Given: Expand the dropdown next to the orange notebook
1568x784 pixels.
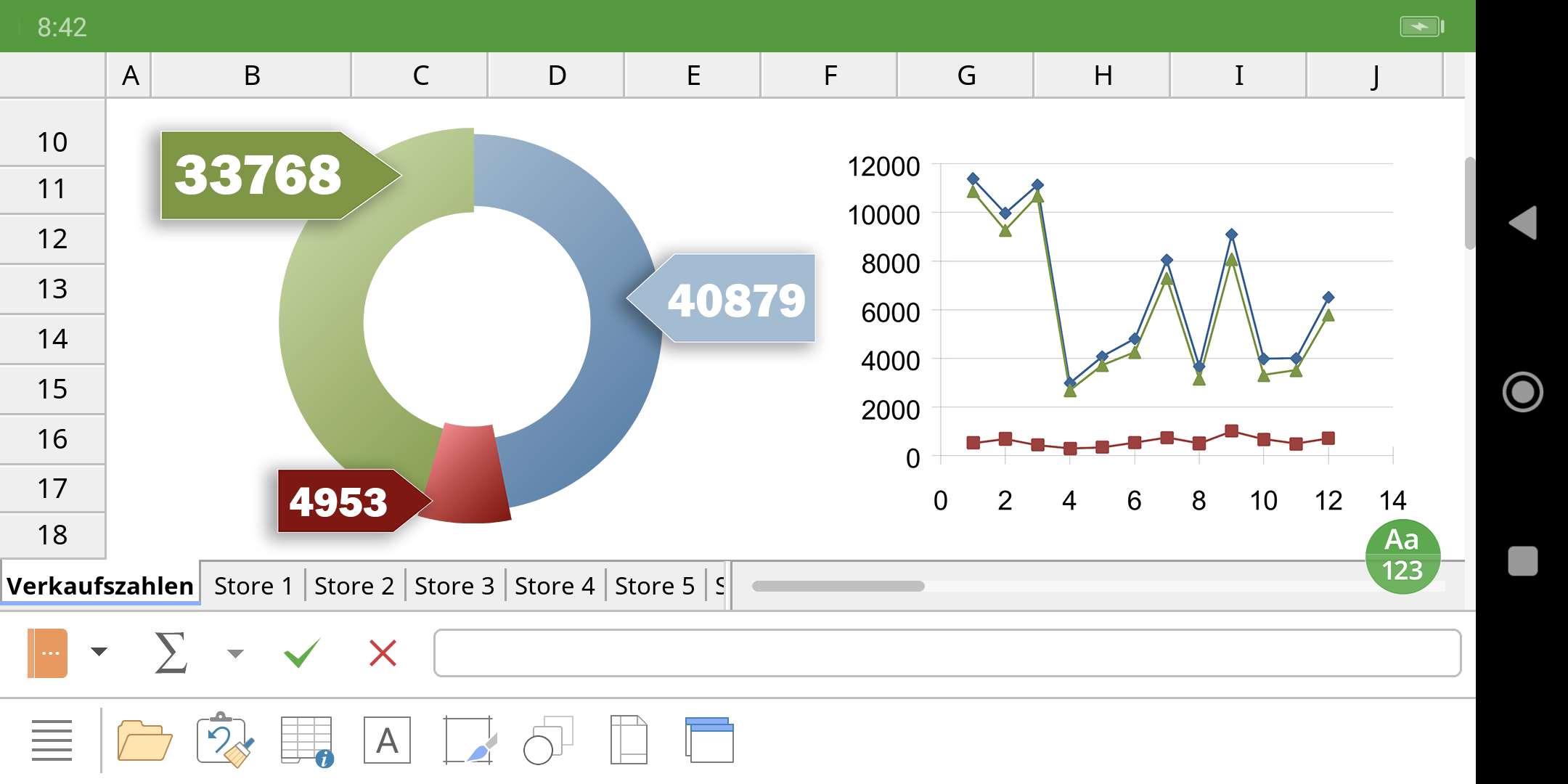Looking at the screenshot, I should click(x=99, y=652).
